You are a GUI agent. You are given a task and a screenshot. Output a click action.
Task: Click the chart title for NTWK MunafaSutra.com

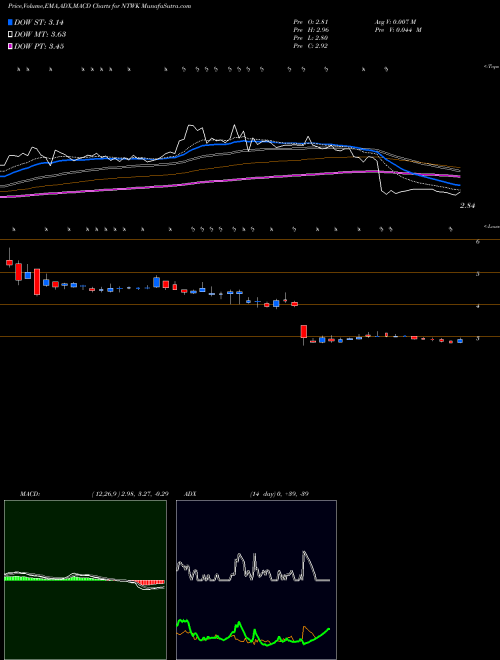(99, 6)
